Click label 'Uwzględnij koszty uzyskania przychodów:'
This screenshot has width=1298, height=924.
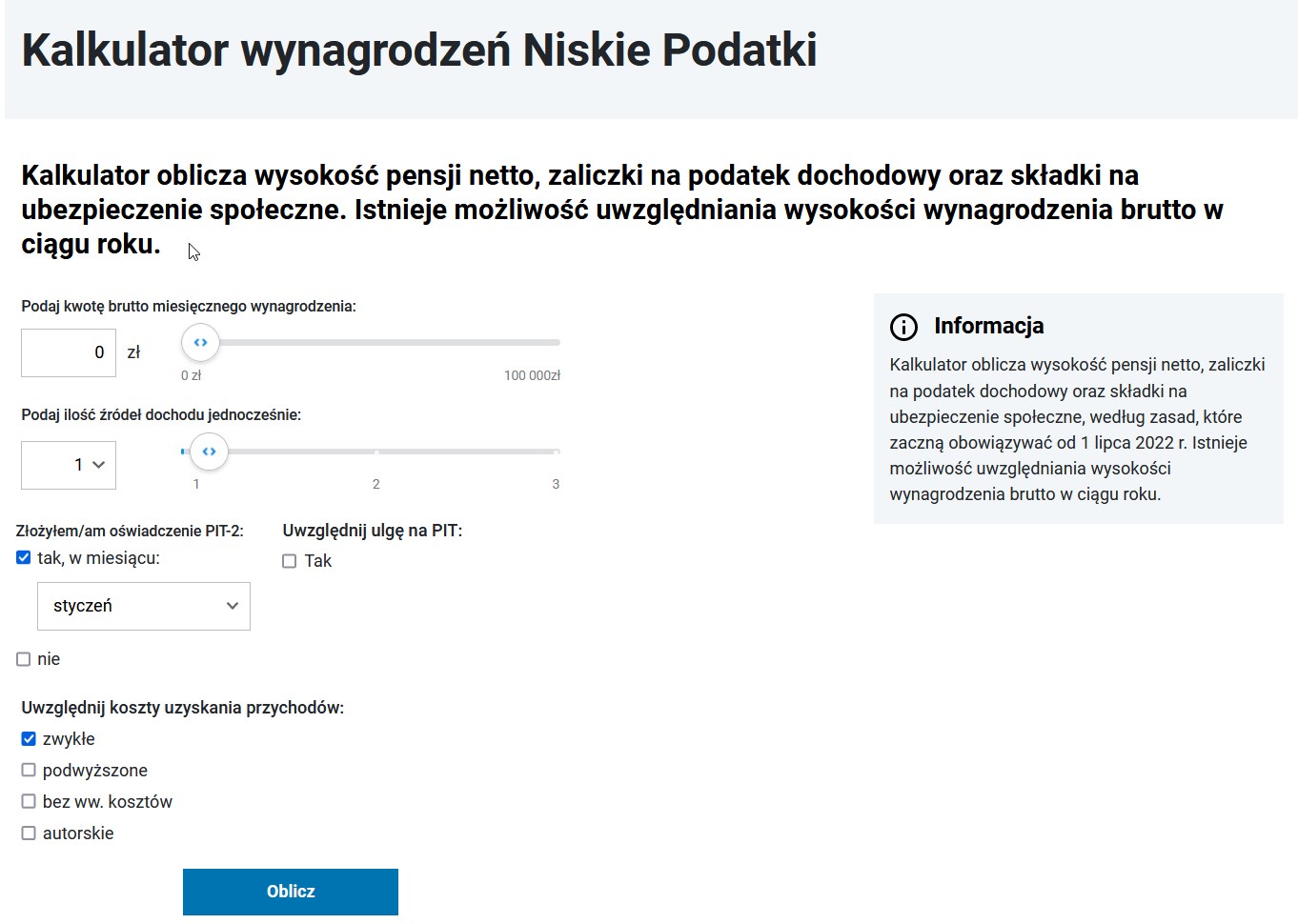tap(182, 708)
